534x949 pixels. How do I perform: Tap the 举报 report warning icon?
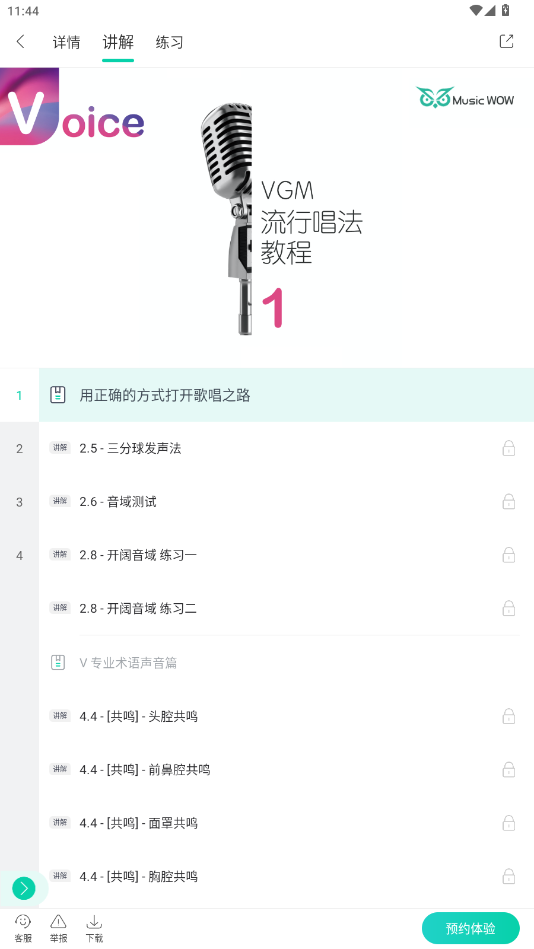59,928
